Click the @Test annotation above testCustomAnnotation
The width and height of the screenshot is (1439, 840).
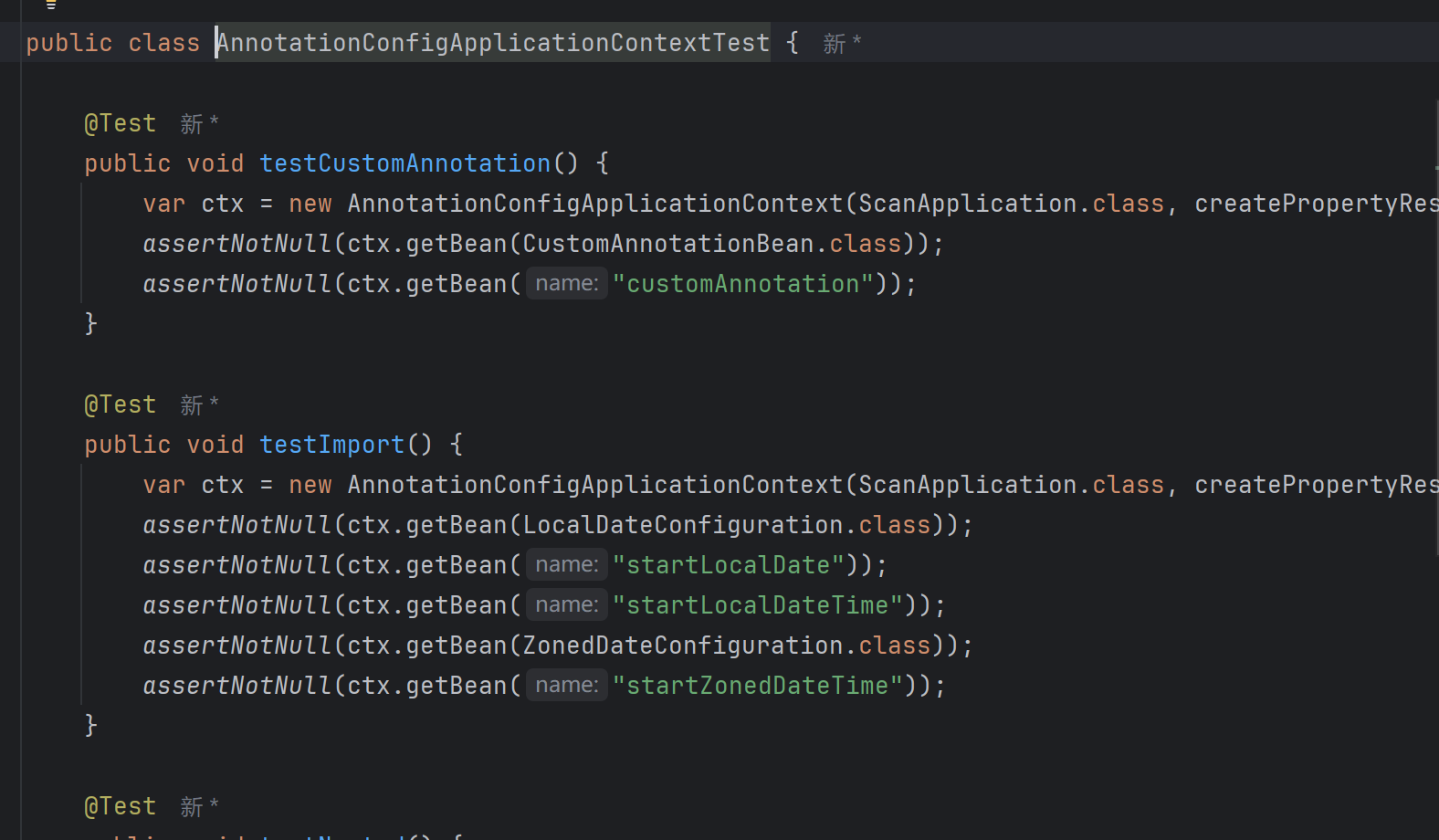coord(121,123)
